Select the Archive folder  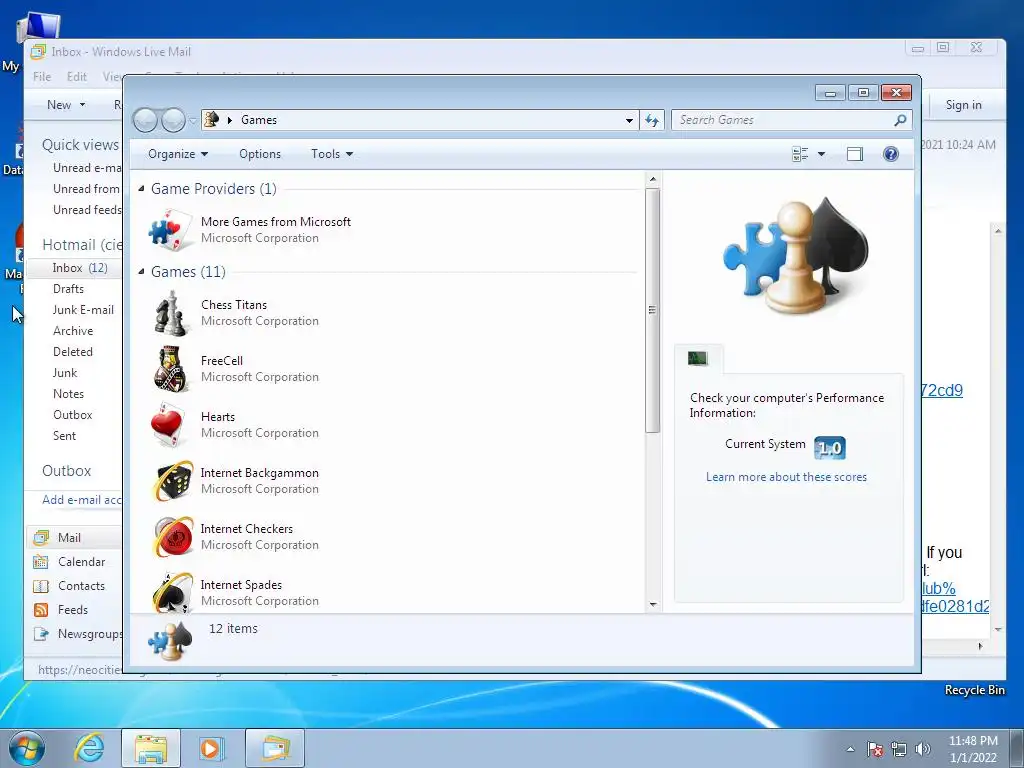[x=73, y=330]
